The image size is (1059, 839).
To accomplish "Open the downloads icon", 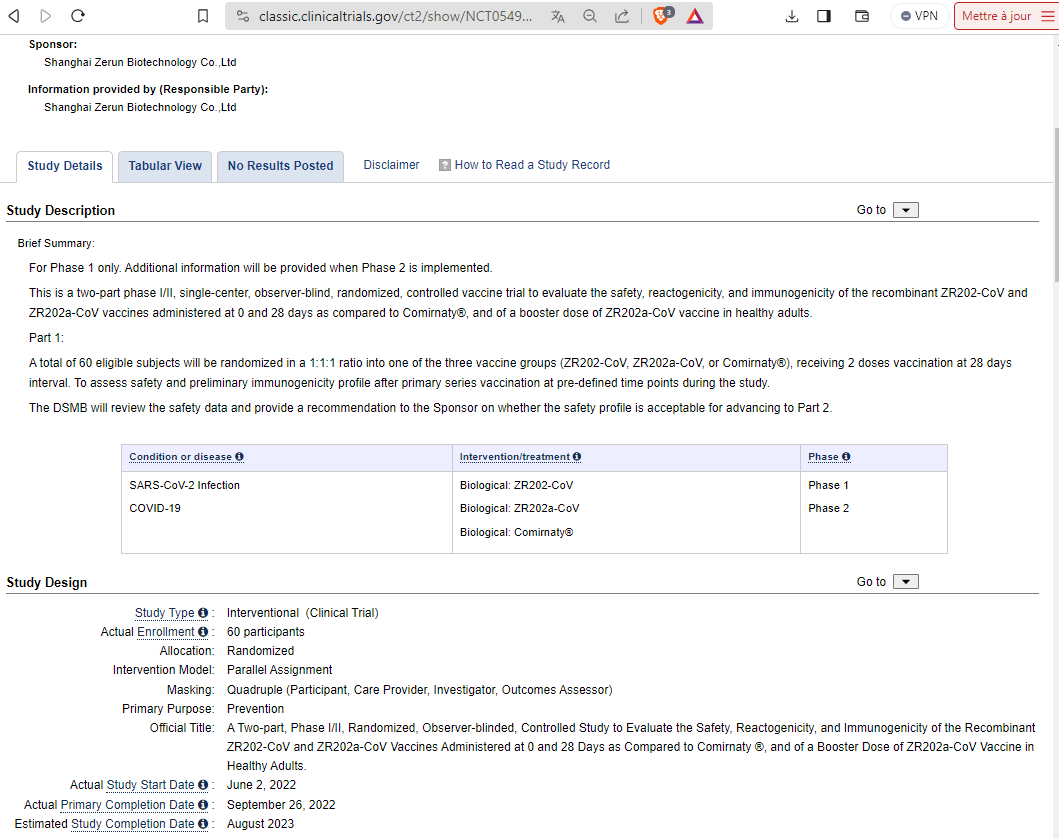I will [x=792, y=16].
